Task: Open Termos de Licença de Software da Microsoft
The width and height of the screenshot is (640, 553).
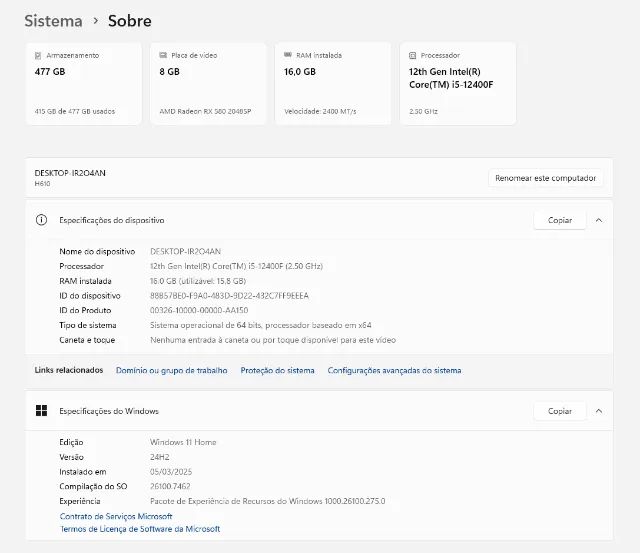Action: pos(140,529)
